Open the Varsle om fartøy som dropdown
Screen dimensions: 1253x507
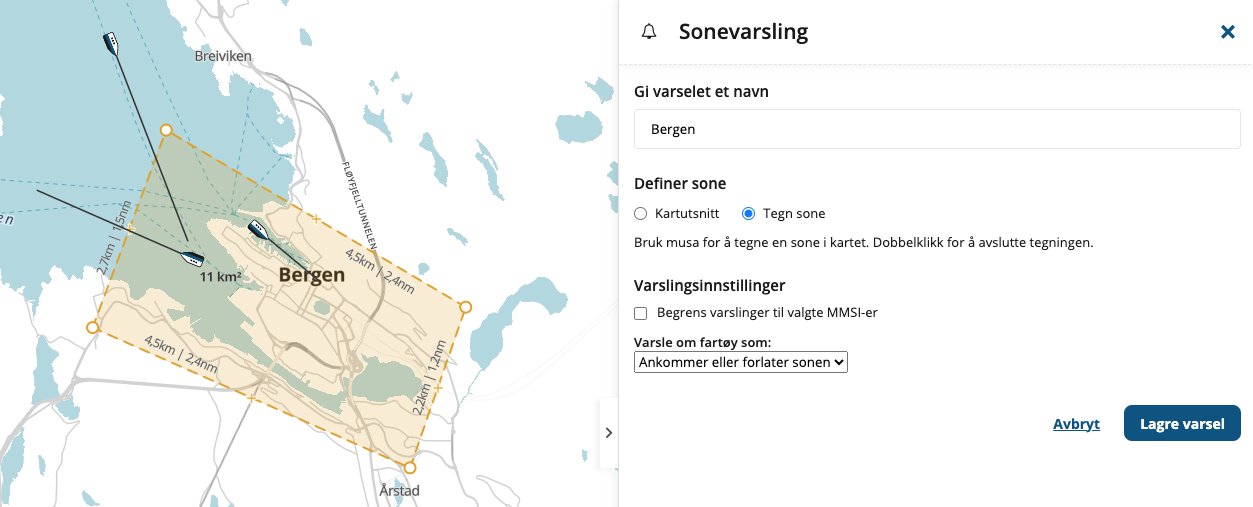[741, 362]
